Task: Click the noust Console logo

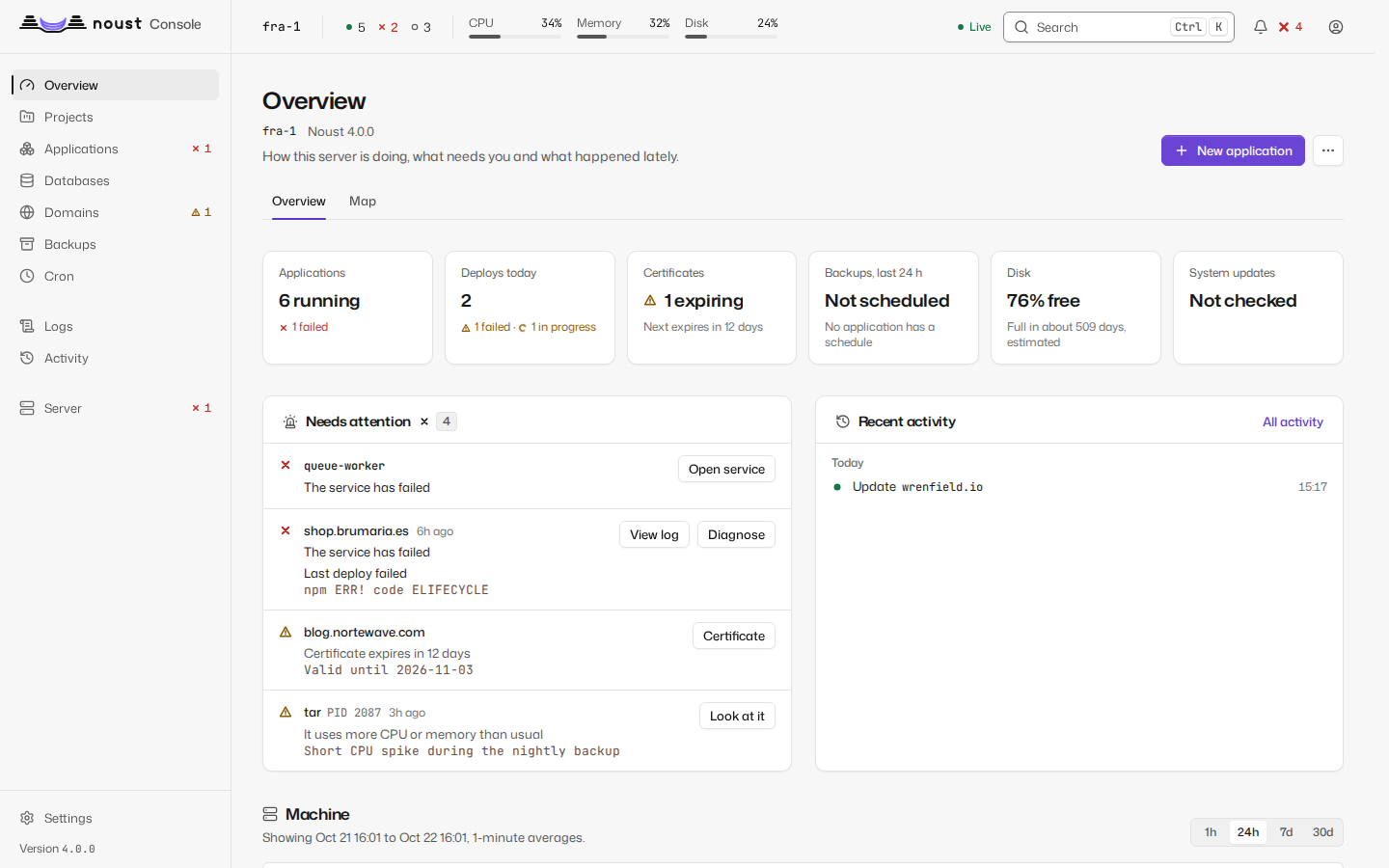Action: pos(110,24)
